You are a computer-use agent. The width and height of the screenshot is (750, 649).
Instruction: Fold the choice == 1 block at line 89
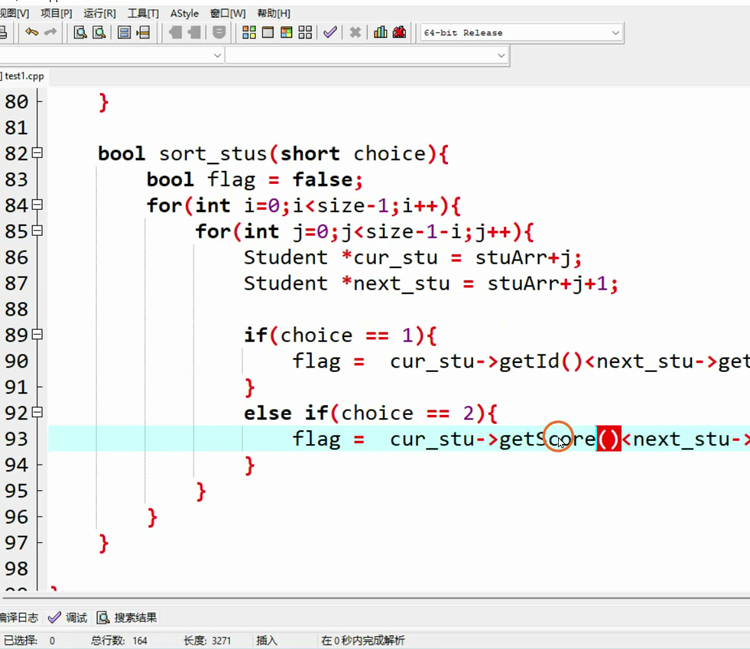coord(38,336)
